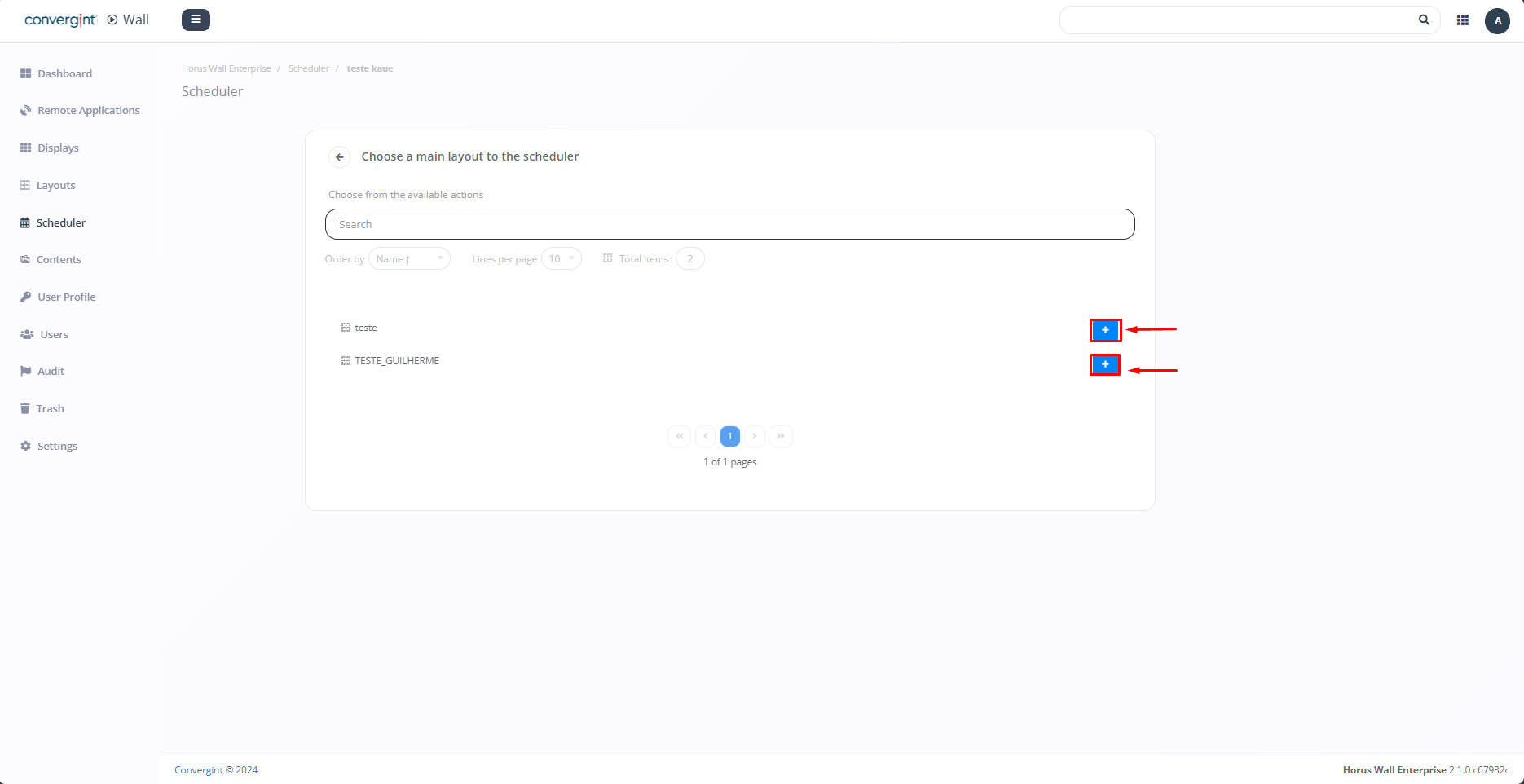Navigate to Remote Applications in sidebar

[88, 111]
